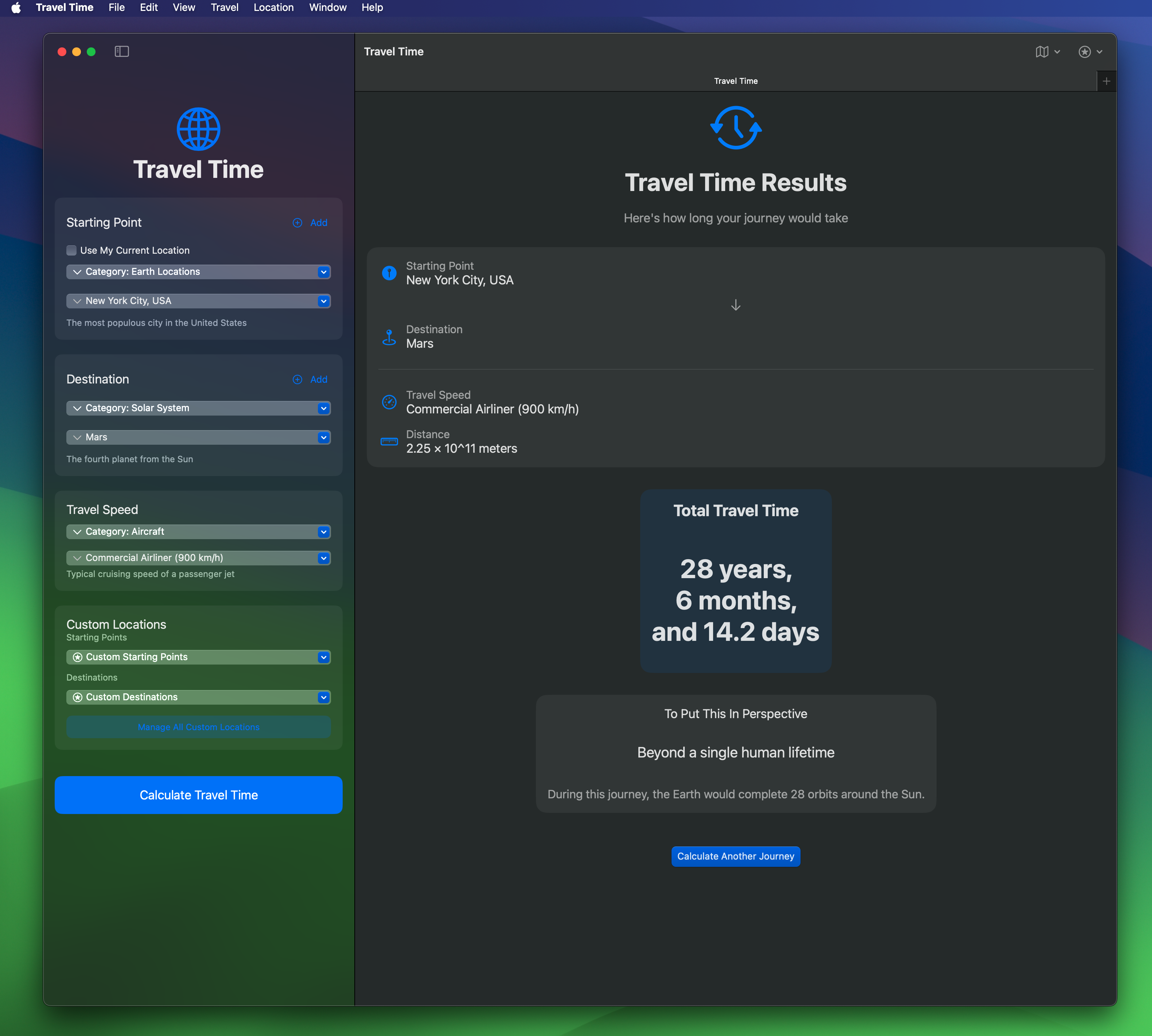Click Manage All Custom Locations link

198,727
